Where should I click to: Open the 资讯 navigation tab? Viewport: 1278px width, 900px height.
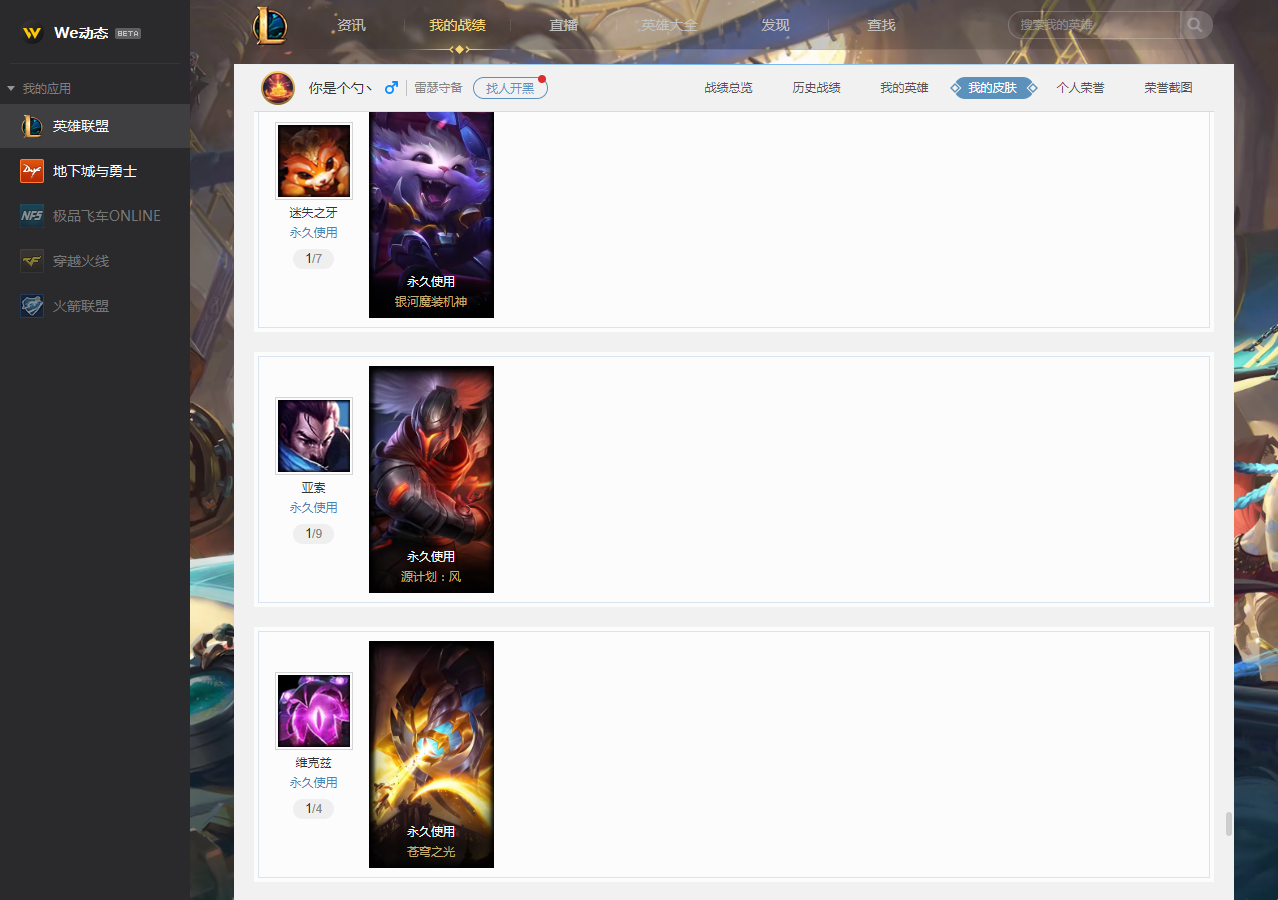point(352,25)
